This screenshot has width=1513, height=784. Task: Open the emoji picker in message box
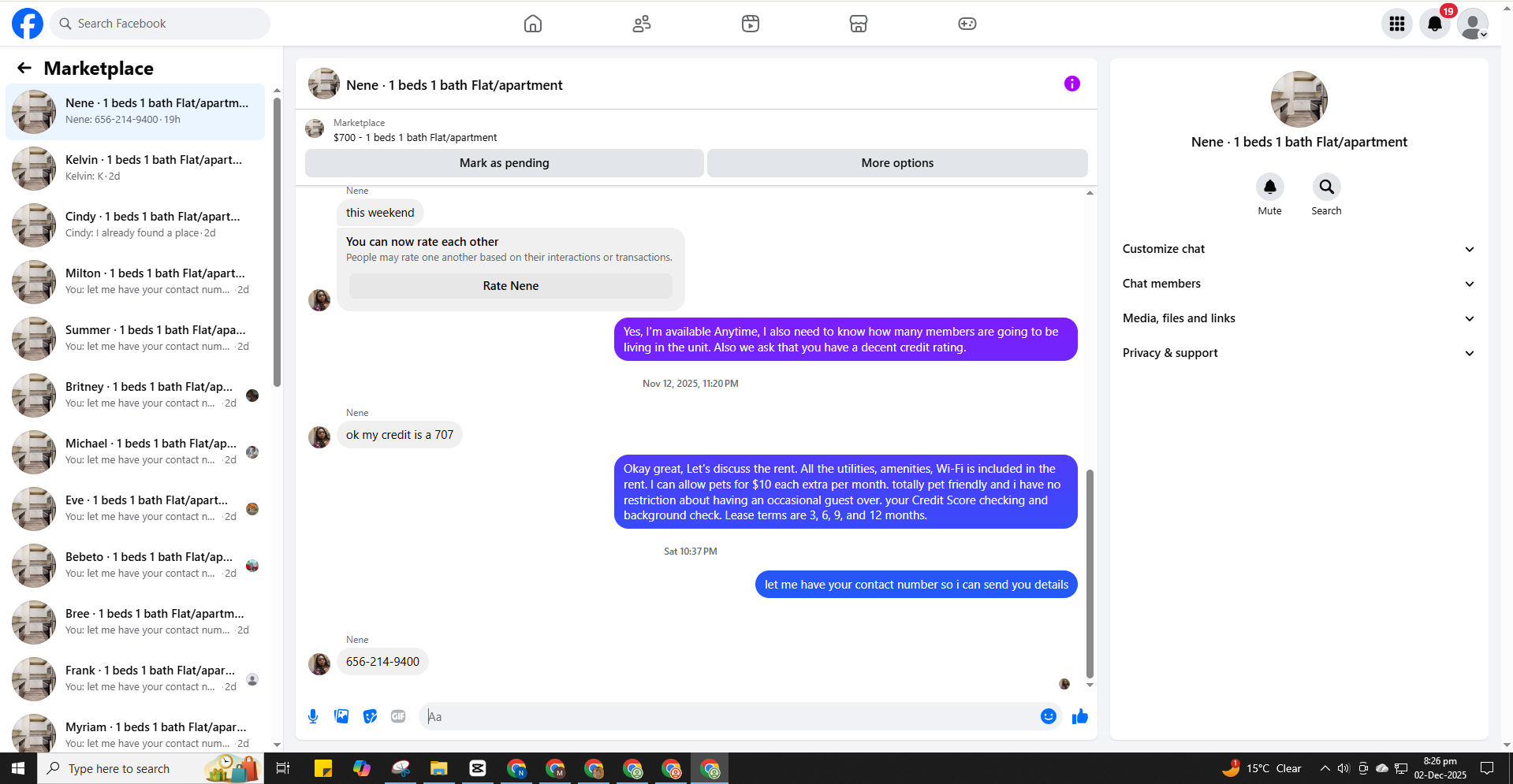click(1048, 716)
